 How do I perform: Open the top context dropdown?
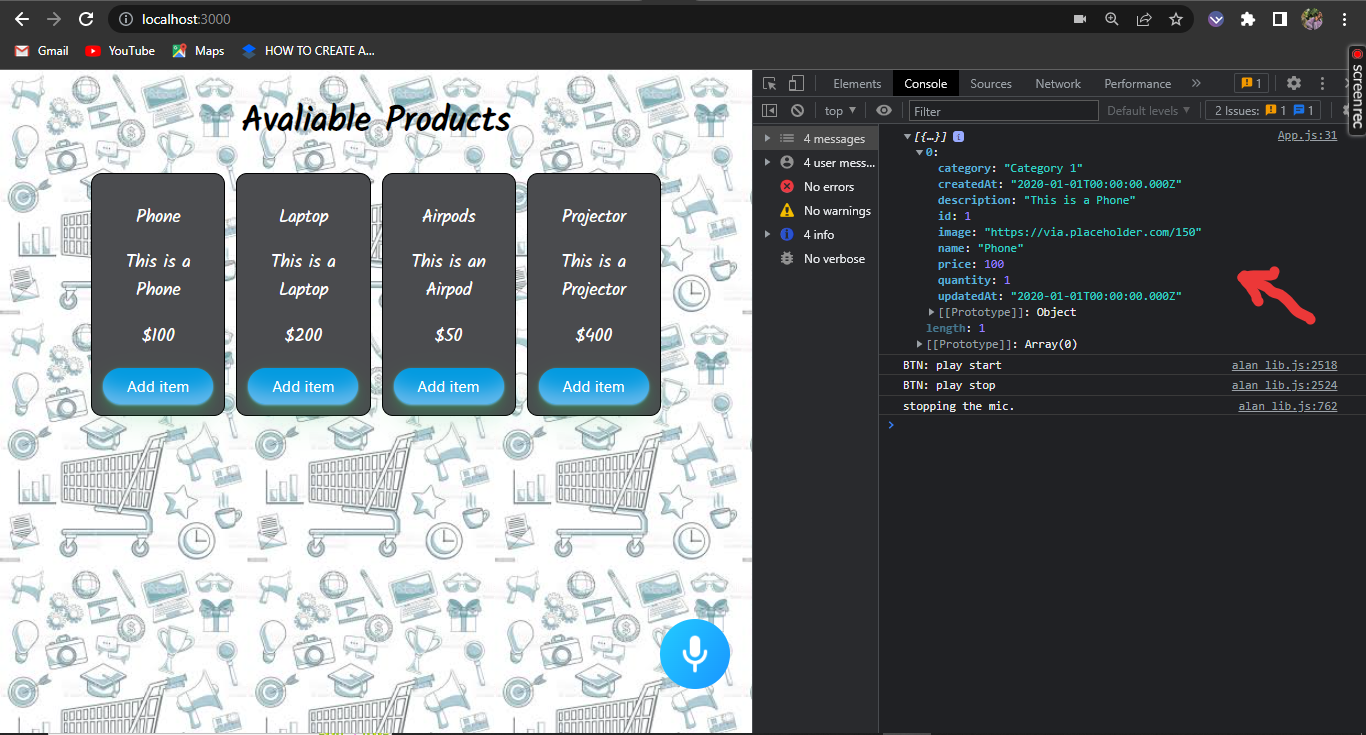click(x=840, y=111)
